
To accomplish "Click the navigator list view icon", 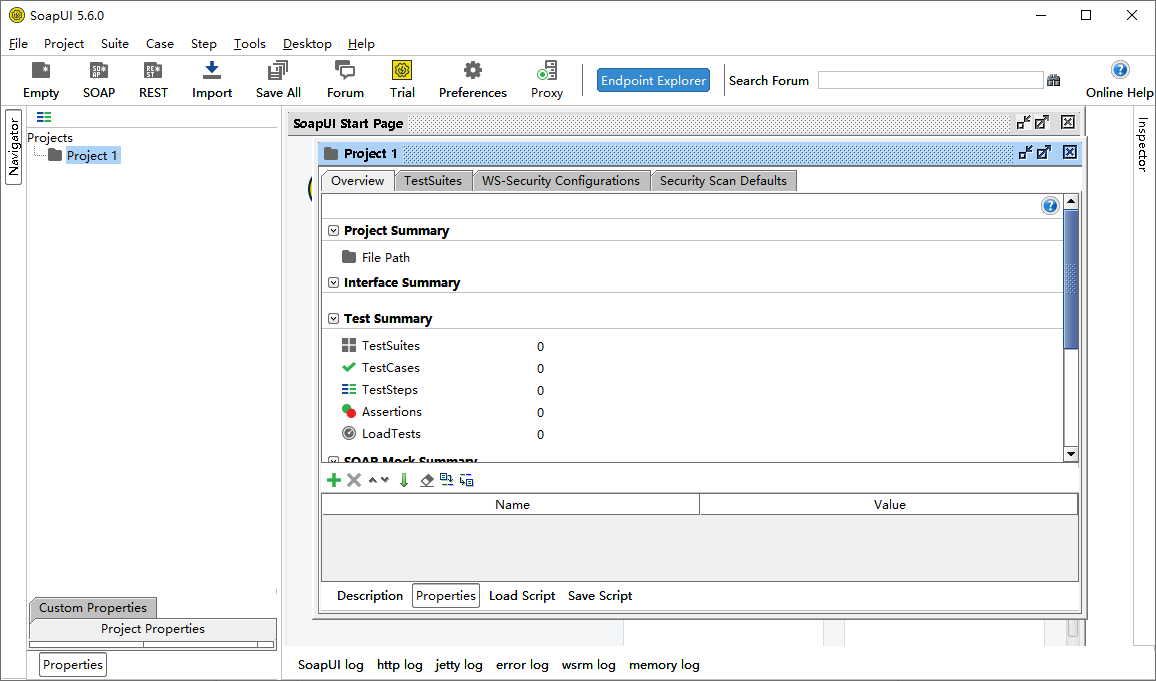I will point(44,117).
